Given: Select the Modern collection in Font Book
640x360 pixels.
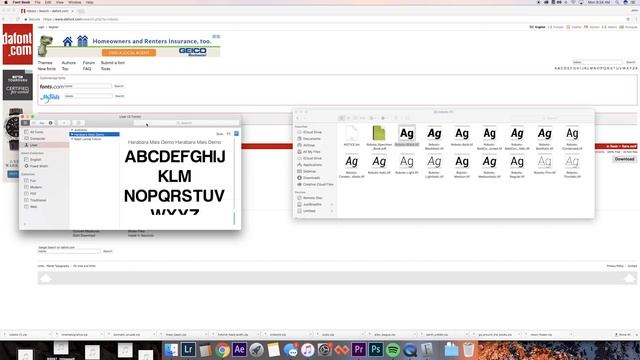Looking at the screenshot, I should tap(36, 187).
